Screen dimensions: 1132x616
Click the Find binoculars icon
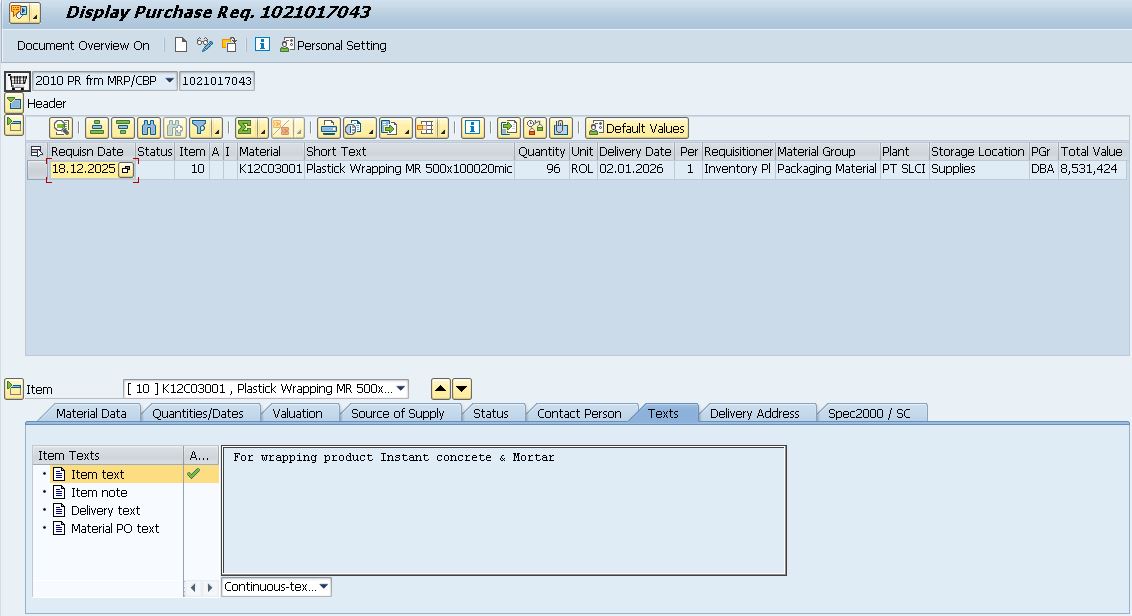[x=149, y=128]
